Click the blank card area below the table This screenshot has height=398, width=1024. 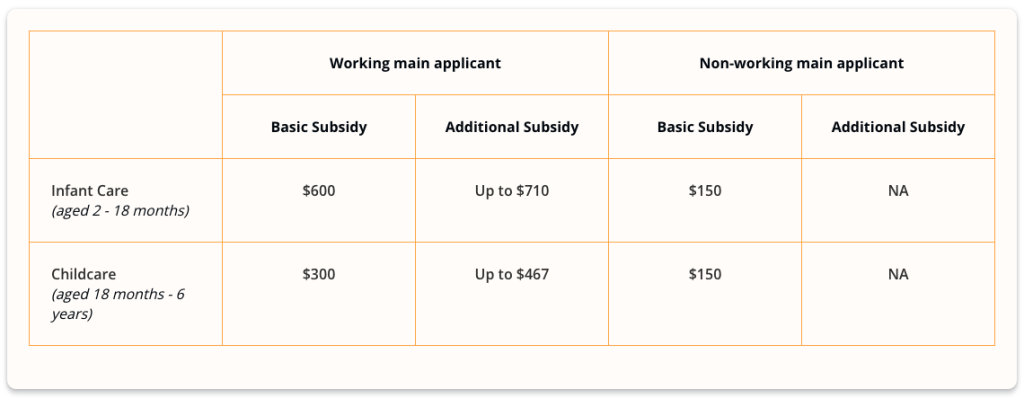(x=512, y=367)
